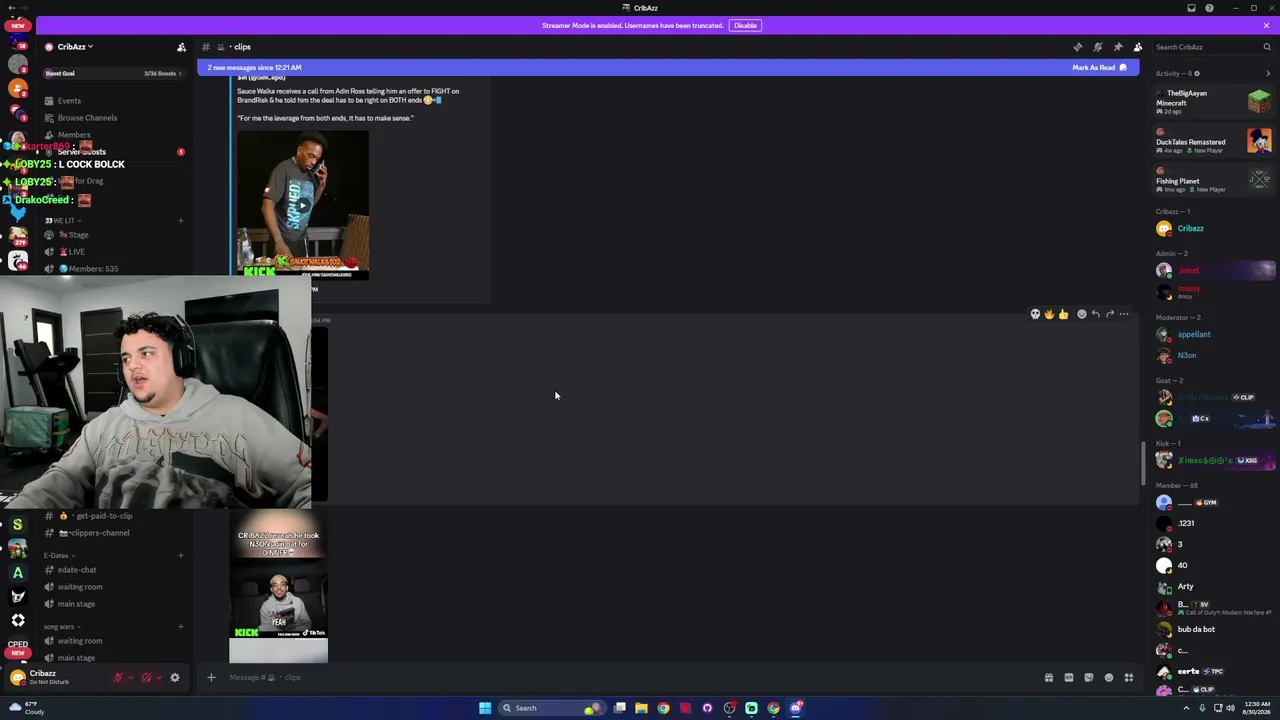1280x720 pixels.
Task: Toggle the member list icon
Action: (1138, 47)
